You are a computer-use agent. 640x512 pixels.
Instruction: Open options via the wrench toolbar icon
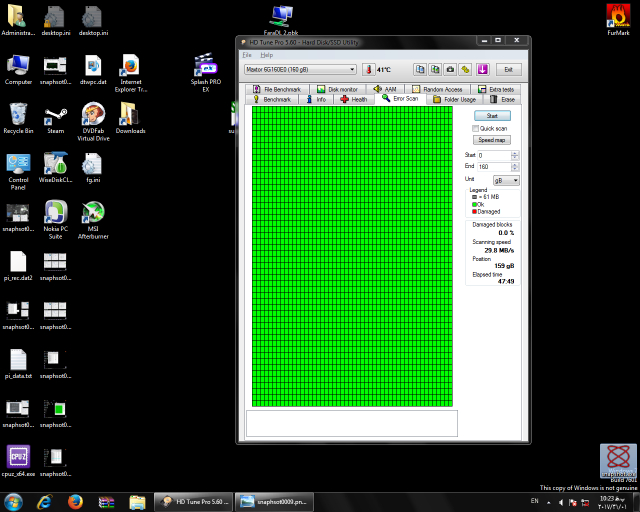(466, 69)
